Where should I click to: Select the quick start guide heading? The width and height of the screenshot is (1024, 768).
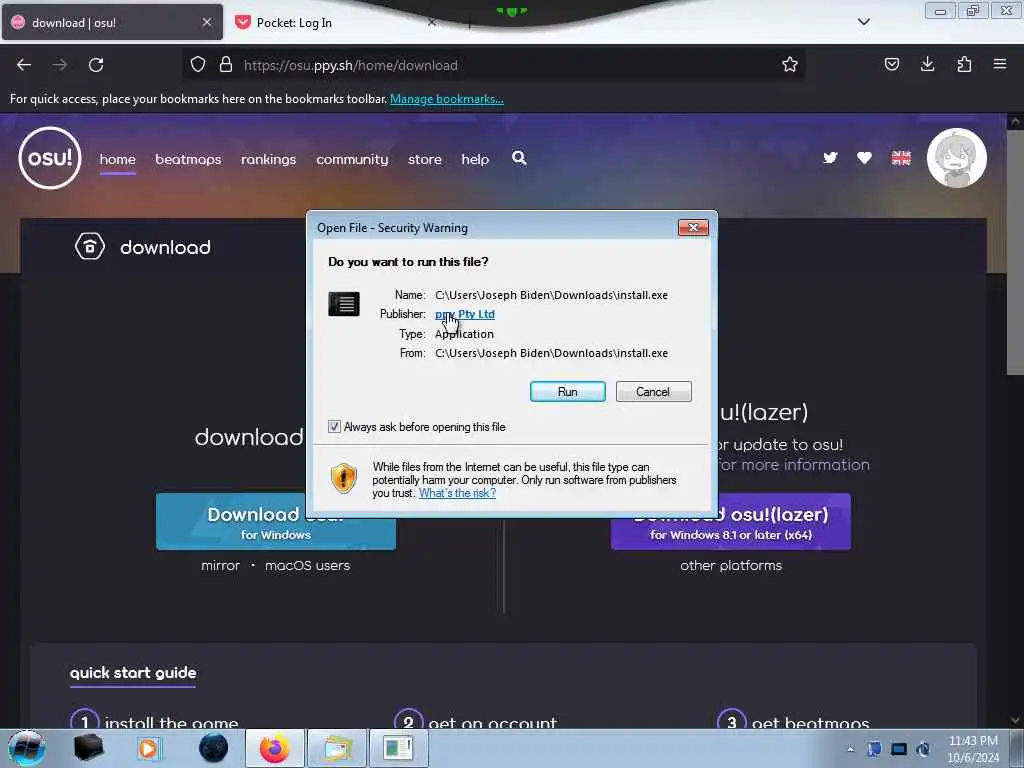[x=133, y=673]
